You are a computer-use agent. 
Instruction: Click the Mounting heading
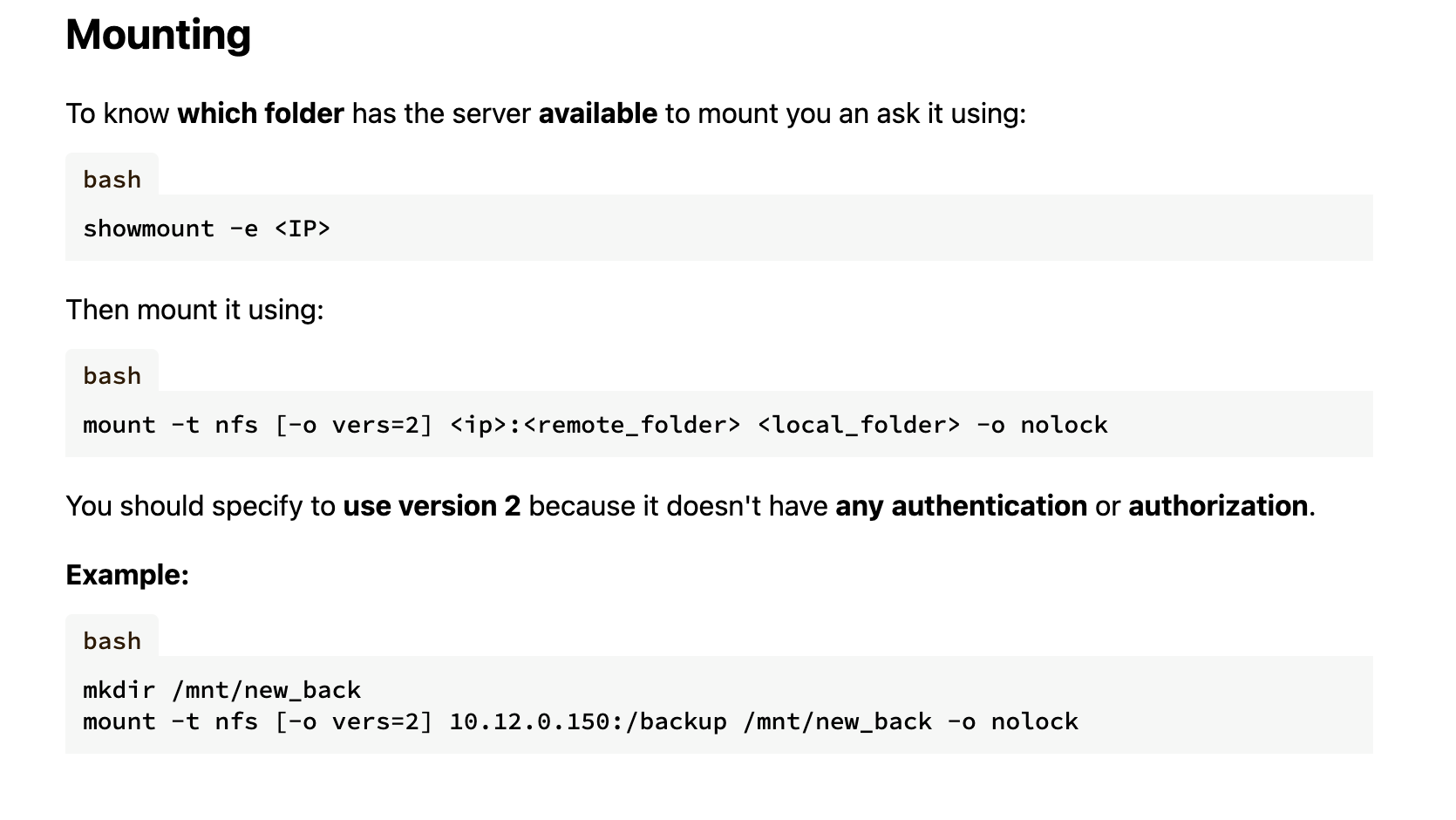[158, 36]
